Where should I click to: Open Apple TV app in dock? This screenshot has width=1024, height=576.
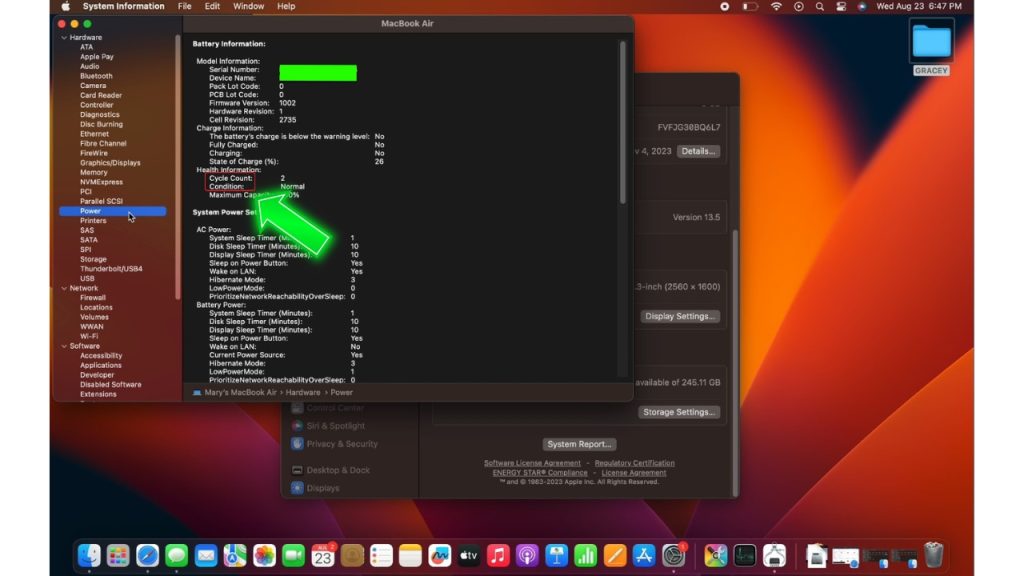tap(468, 556)
